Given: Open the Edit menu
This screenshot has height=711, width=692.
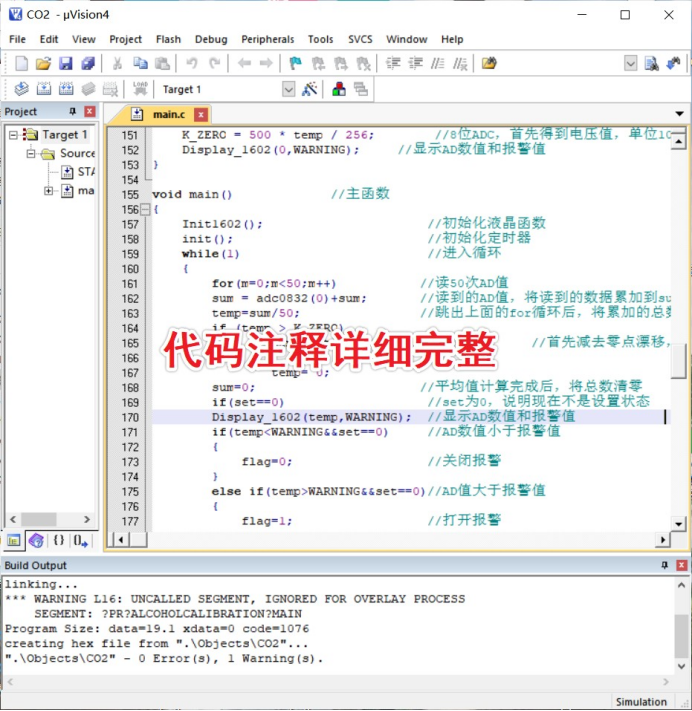Looking at the screenshot, I should point(49,39).
